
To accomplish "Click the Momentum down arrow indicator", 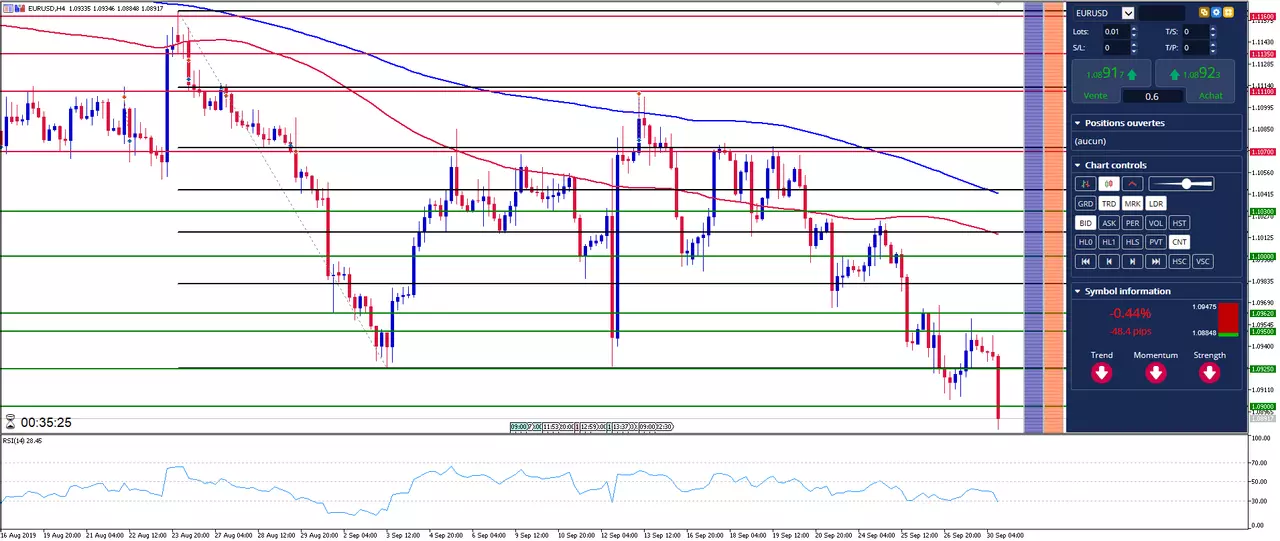I will 1155,373.
